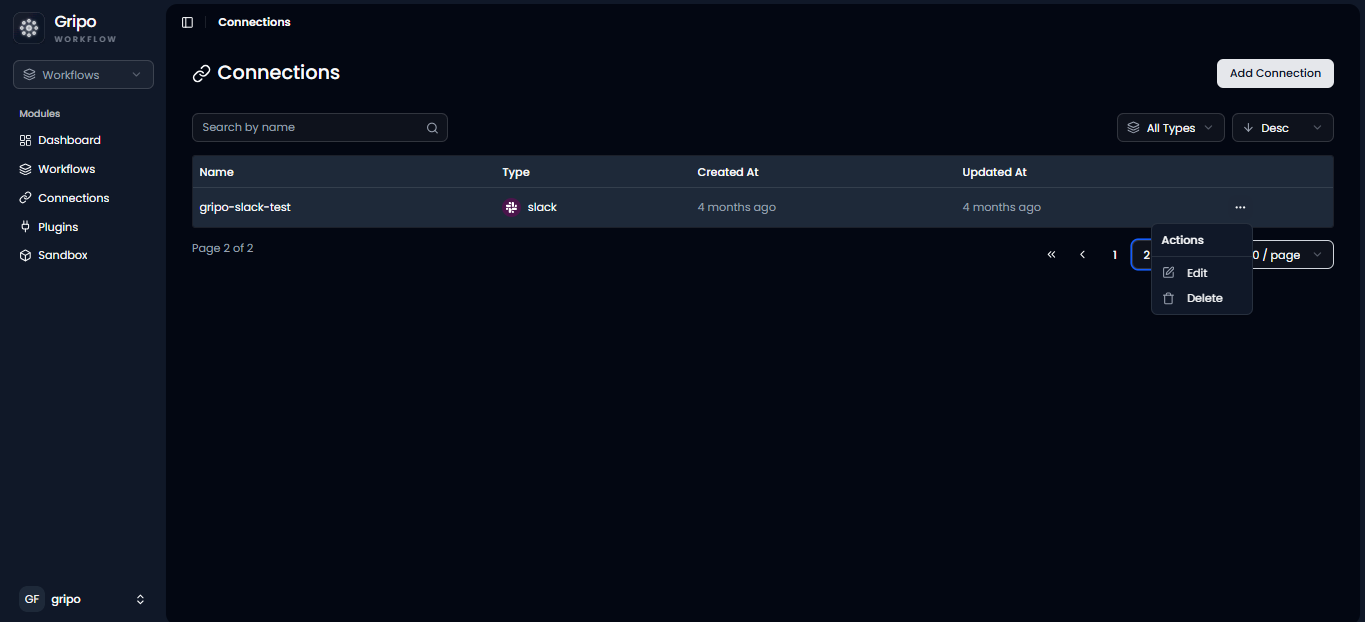Click the Gripo logo icon
Screen dimensions: 1365x622
29,28
